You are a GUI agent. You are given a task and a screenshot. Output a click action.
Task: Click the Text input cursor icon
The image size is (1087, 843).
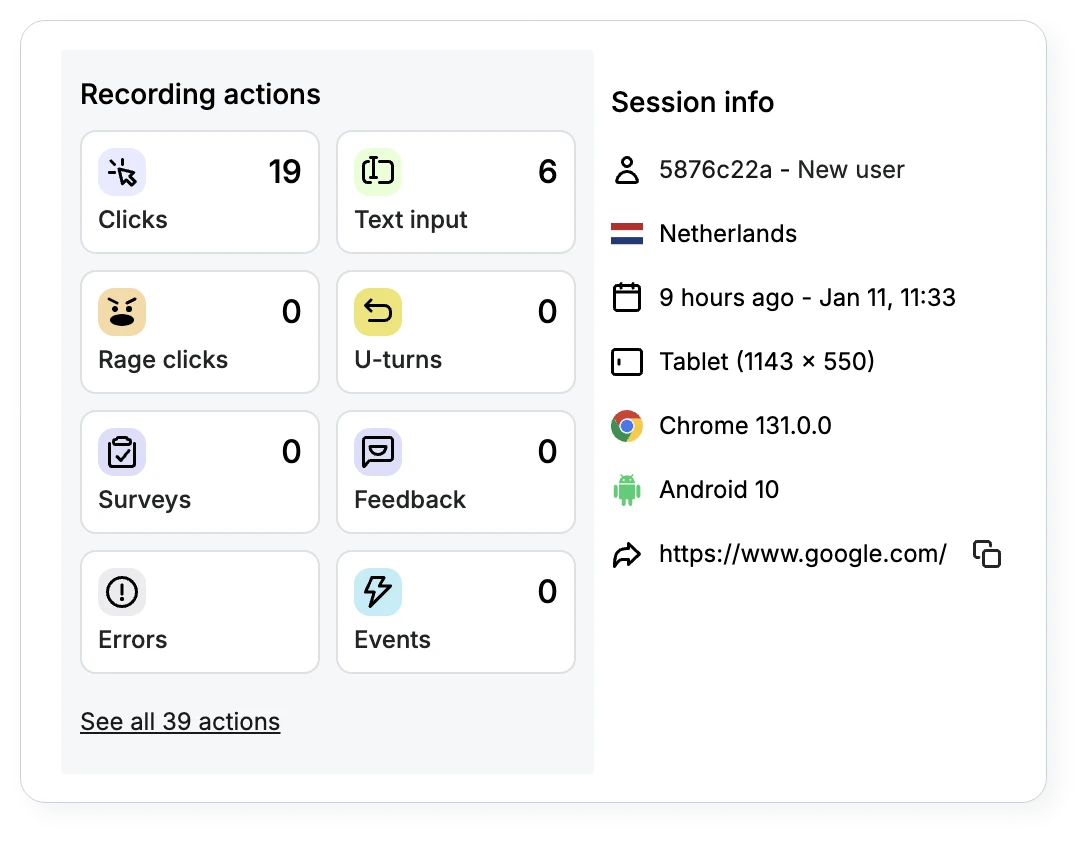pyautogui.click(x=378, y=172)
